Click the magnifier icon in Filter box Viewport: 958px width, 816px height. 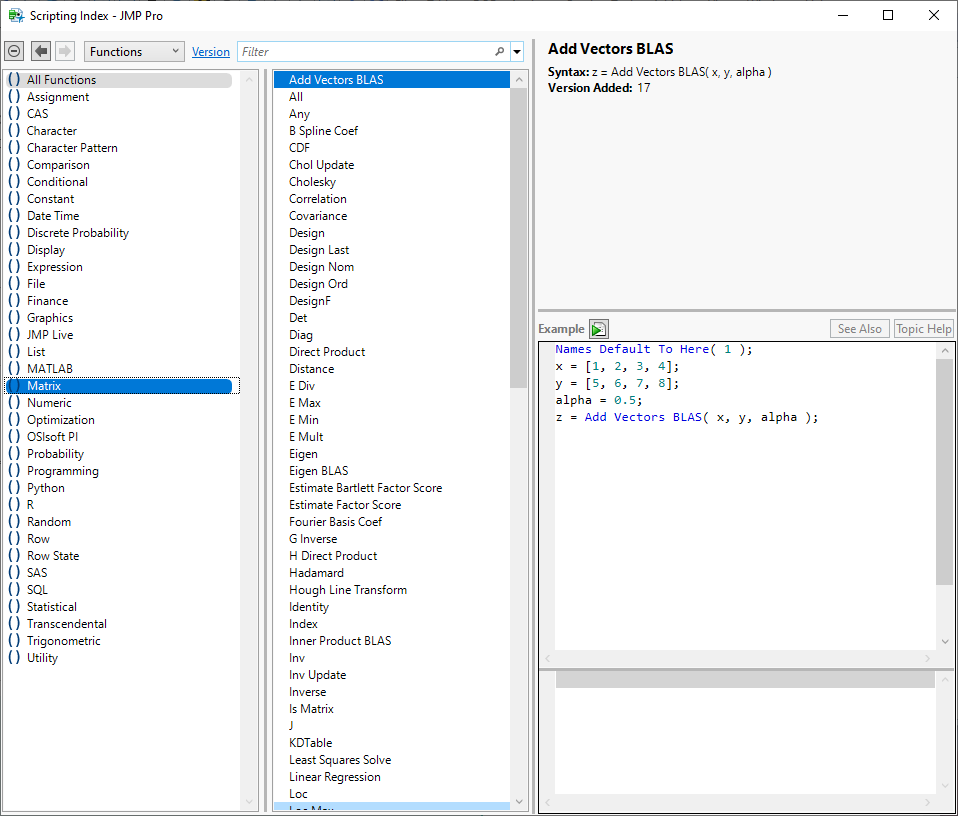point(499,52)
